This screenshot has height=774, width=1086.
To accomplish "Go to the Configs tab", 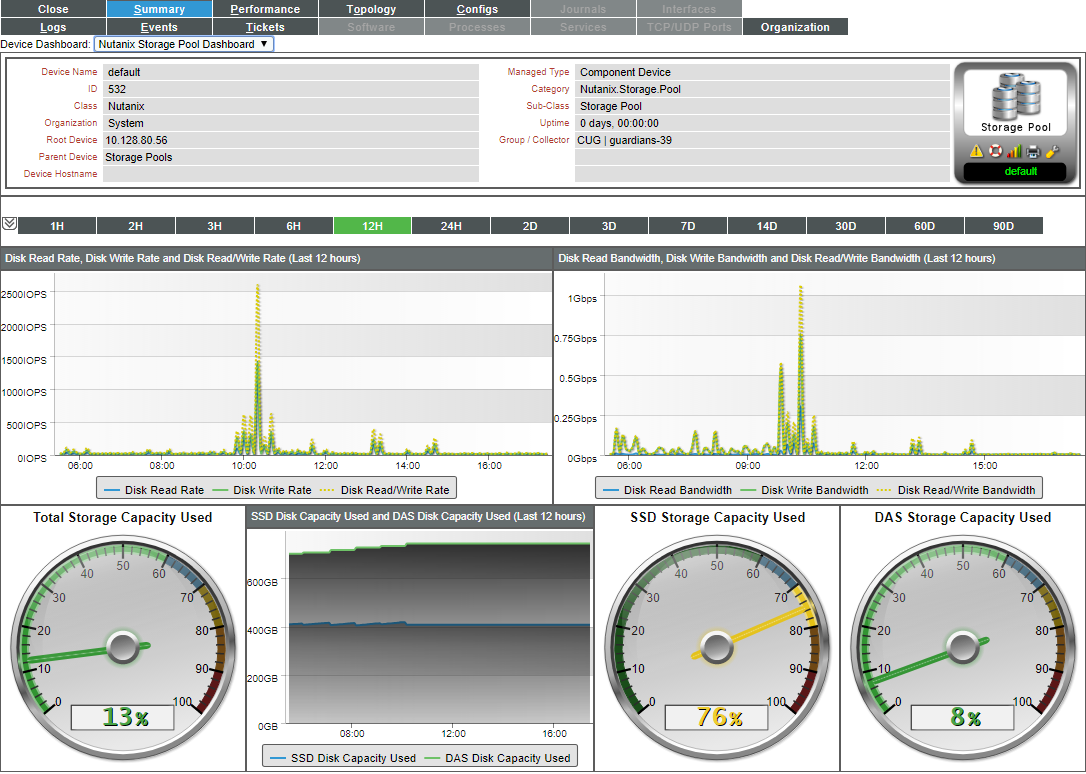I will [477, 9].
